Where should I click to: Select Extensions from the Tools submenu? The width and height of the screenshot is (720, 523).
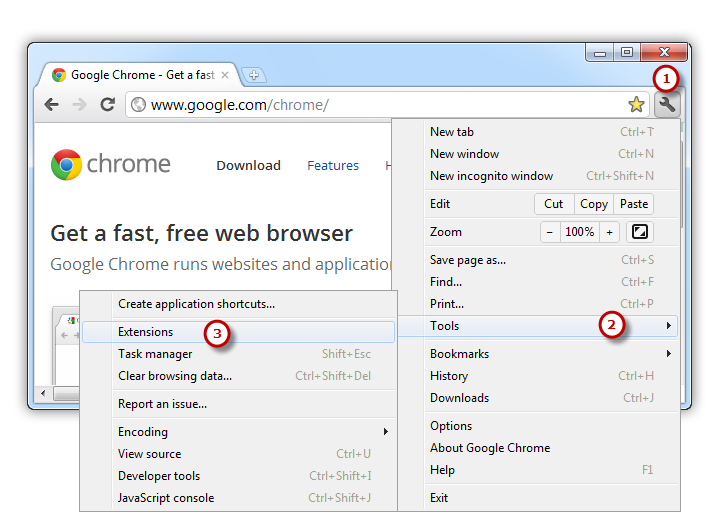point(238,332)
